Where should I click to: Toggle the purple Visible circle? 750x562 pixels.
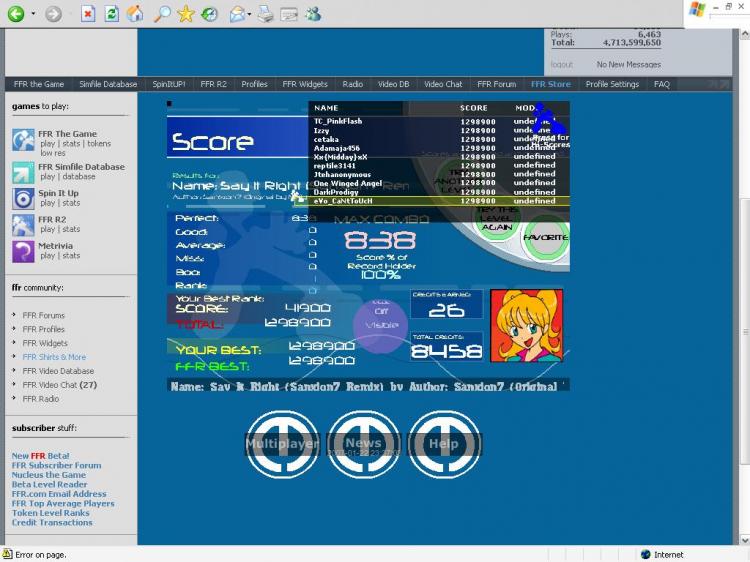[x=381, y=325]
